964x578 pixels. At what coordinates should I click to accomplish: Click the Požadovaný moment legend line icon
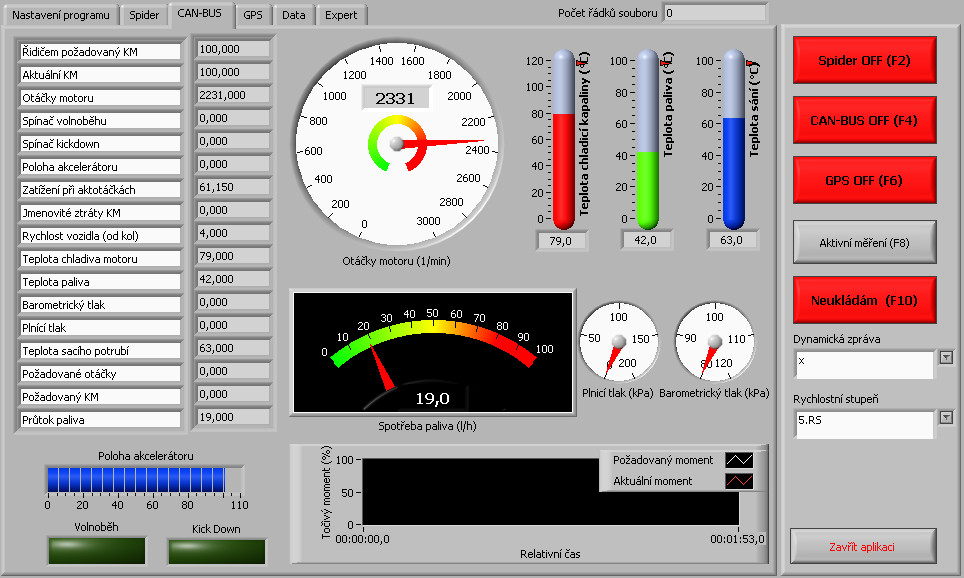(739, 460)
